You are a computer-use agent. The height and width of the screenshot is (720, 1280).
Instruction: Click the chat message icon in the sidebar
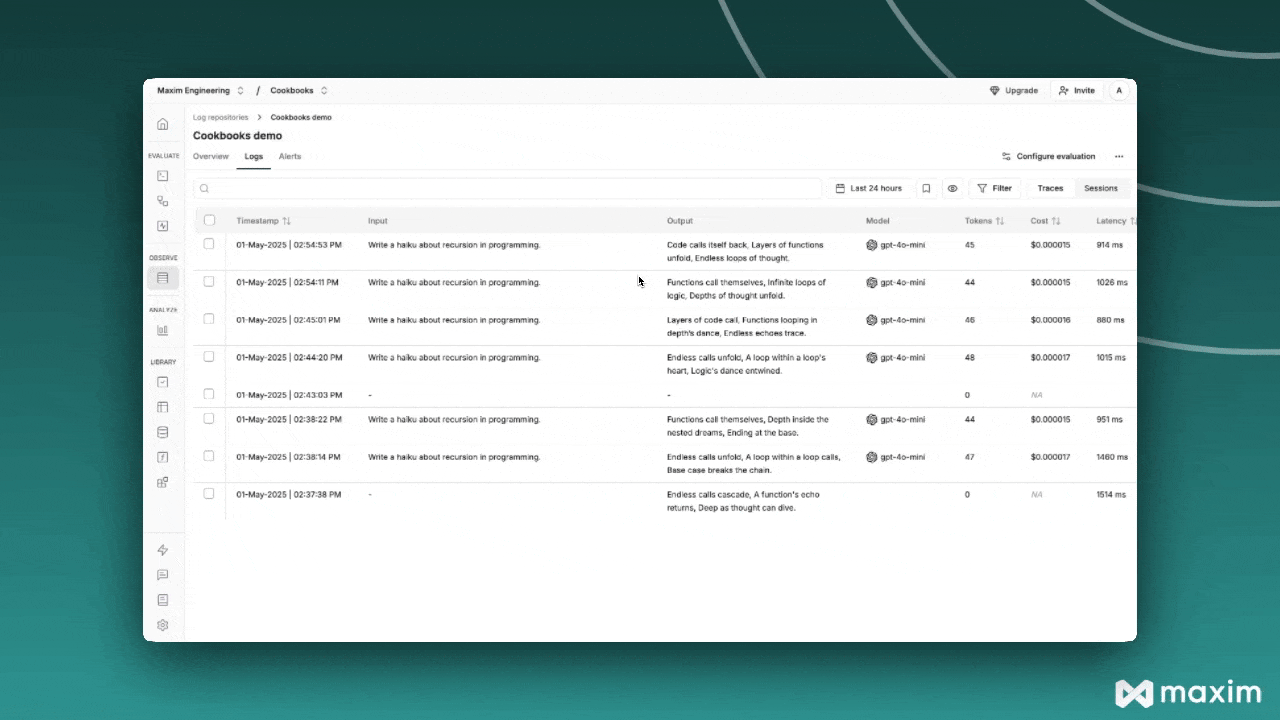pos(163,575)
